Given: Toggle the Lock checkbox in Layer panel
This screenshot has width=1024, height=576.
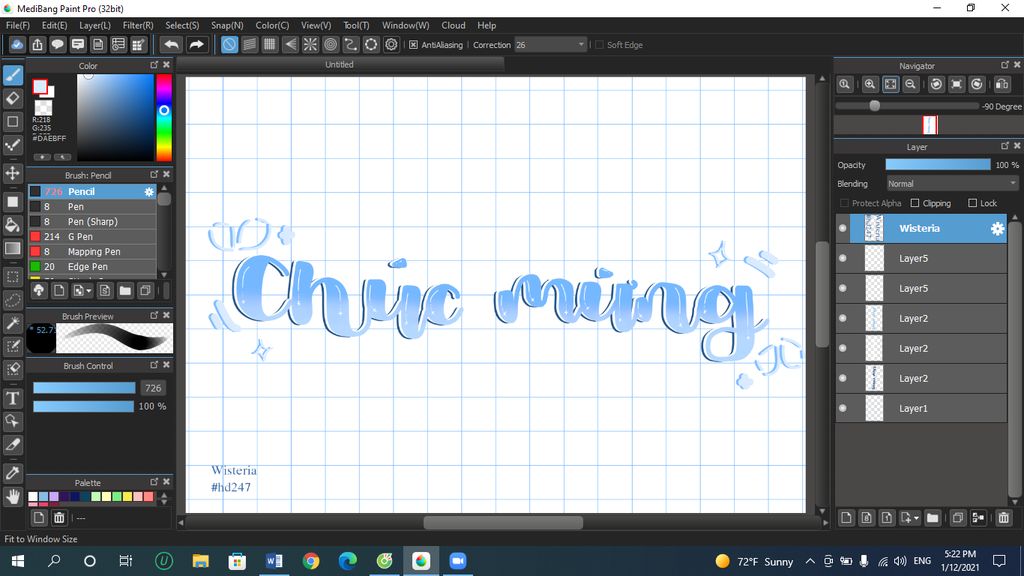Looking at the screenshot, I should click(x=972, y=203).
